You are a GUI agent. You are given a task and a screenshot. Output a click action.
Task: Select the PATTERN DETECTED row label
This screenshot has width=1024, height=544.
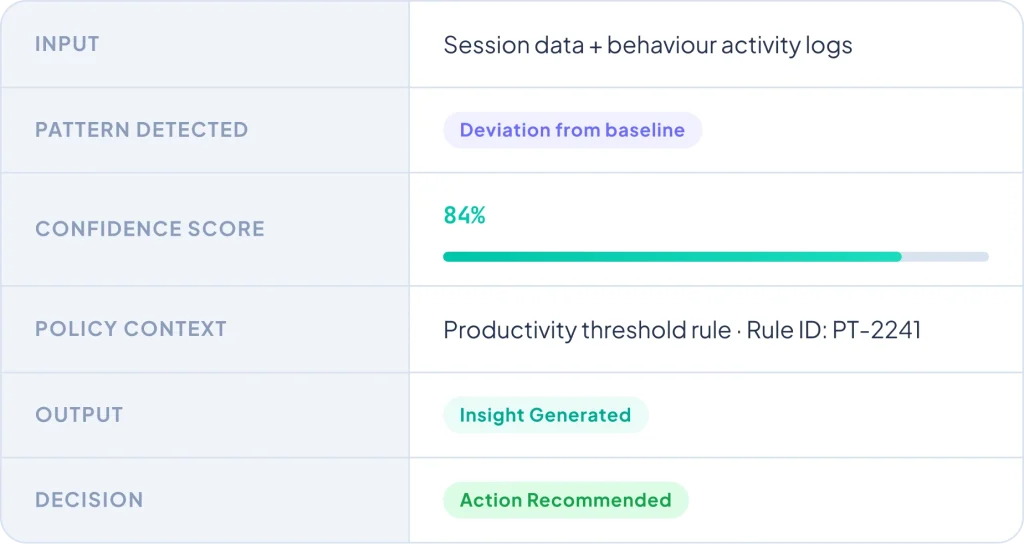click(x=141, y=130)
